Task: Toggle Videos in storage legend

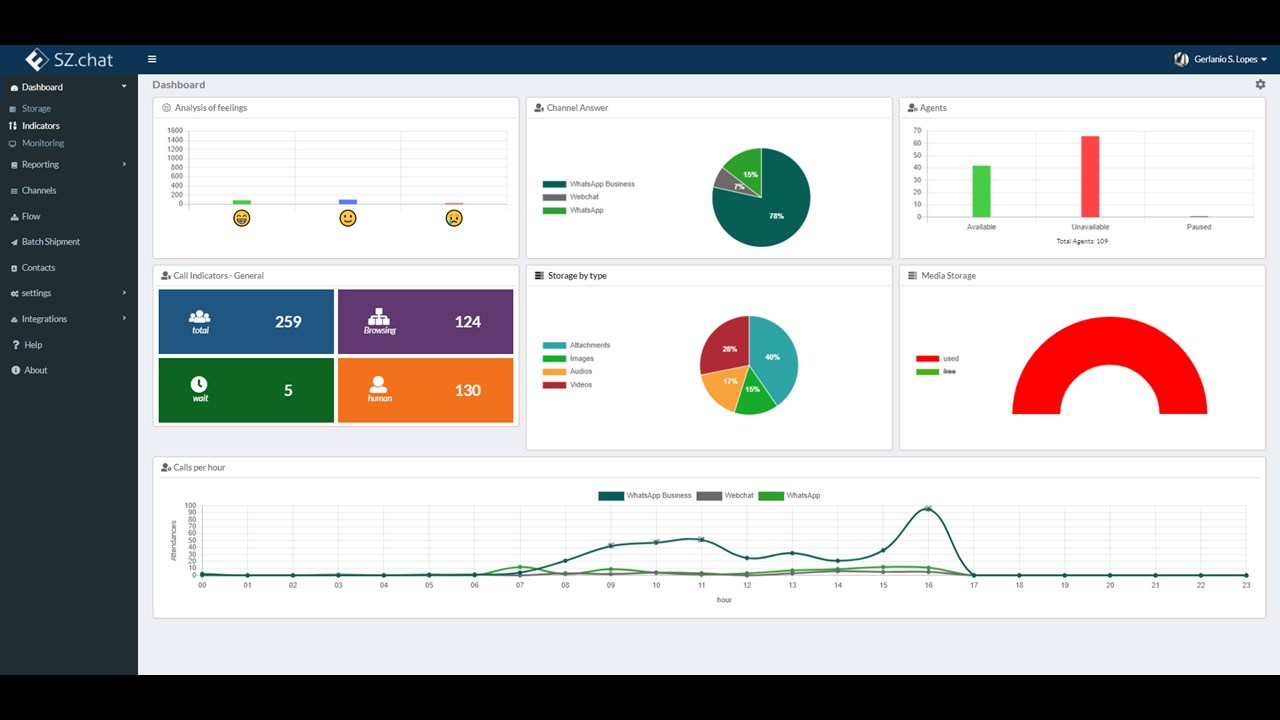Action: point(568,384)
